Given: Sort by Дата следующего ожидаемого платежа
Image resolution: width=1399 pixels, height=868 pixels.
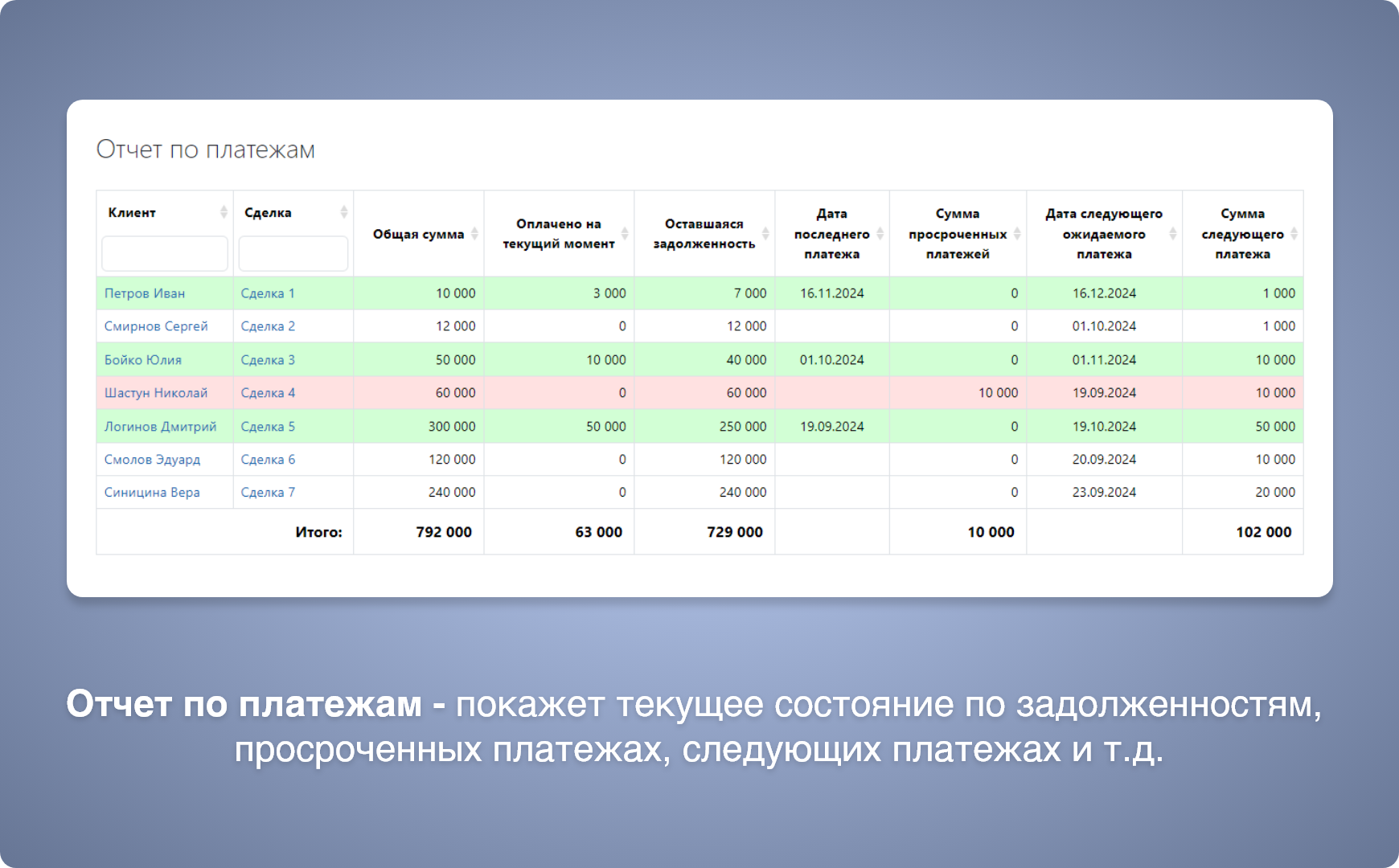Looking at the screenshot, I should click(1172, 234).
